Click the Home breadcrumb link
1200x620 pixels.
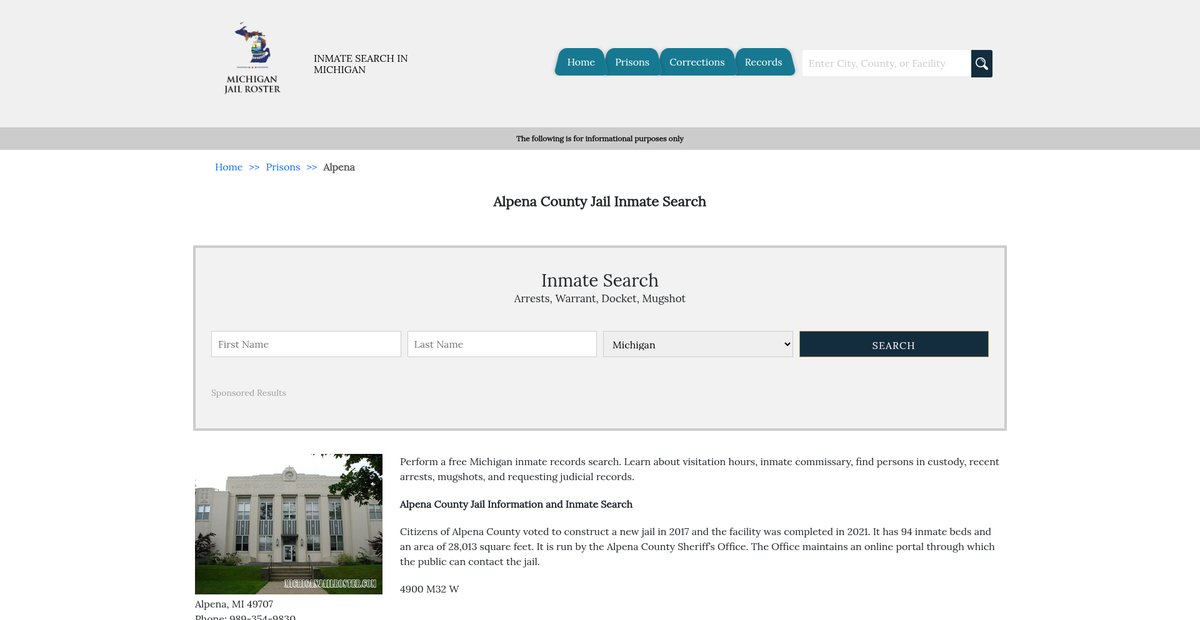click(229, 167)
